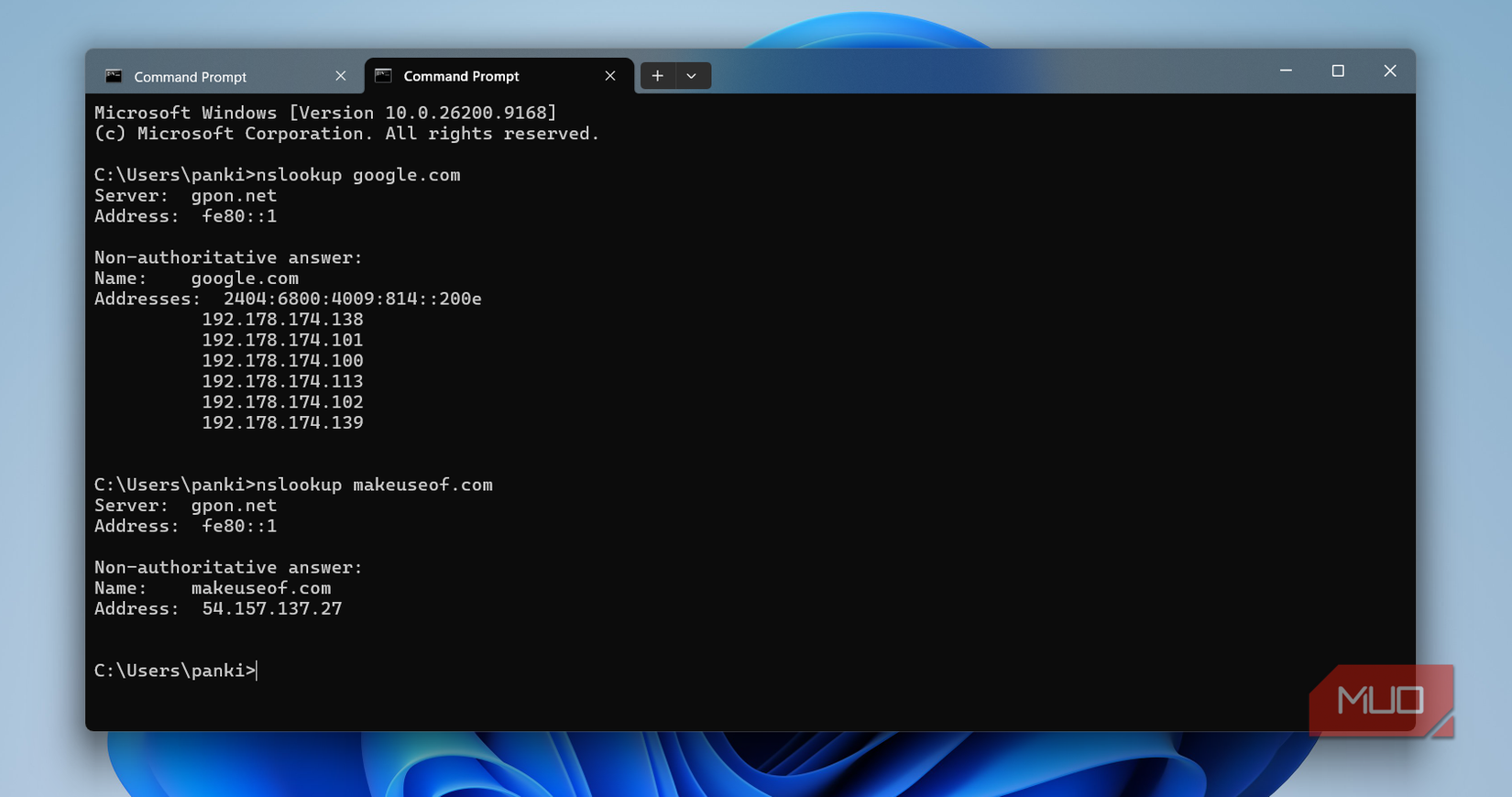This screenshot has height=797, width=1512.
Task: Close the active Command Prompt tab
Action: tap(610, 76)
